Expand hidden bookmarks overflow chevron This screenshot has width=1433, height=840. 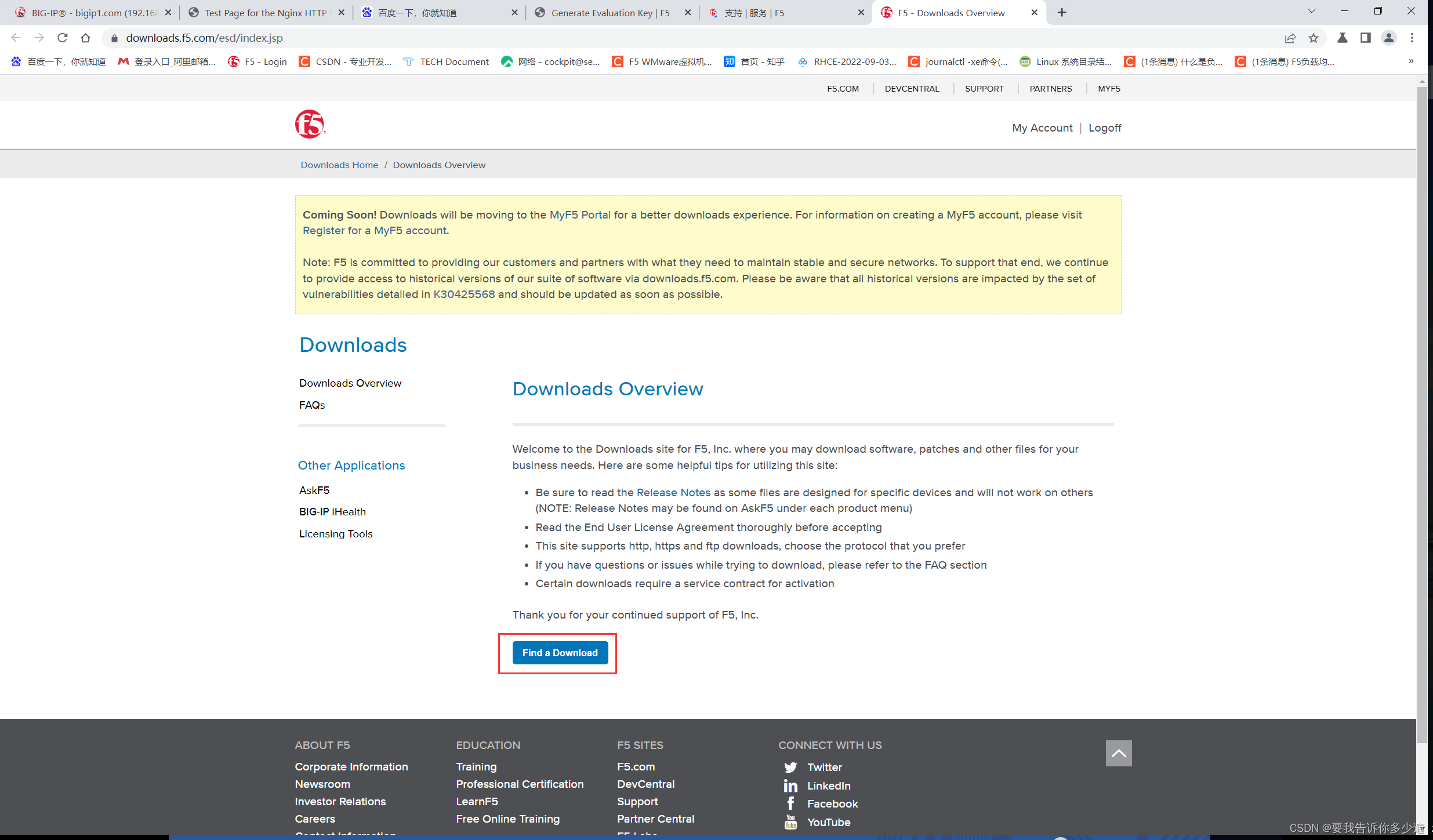(x=1411, y=61)
